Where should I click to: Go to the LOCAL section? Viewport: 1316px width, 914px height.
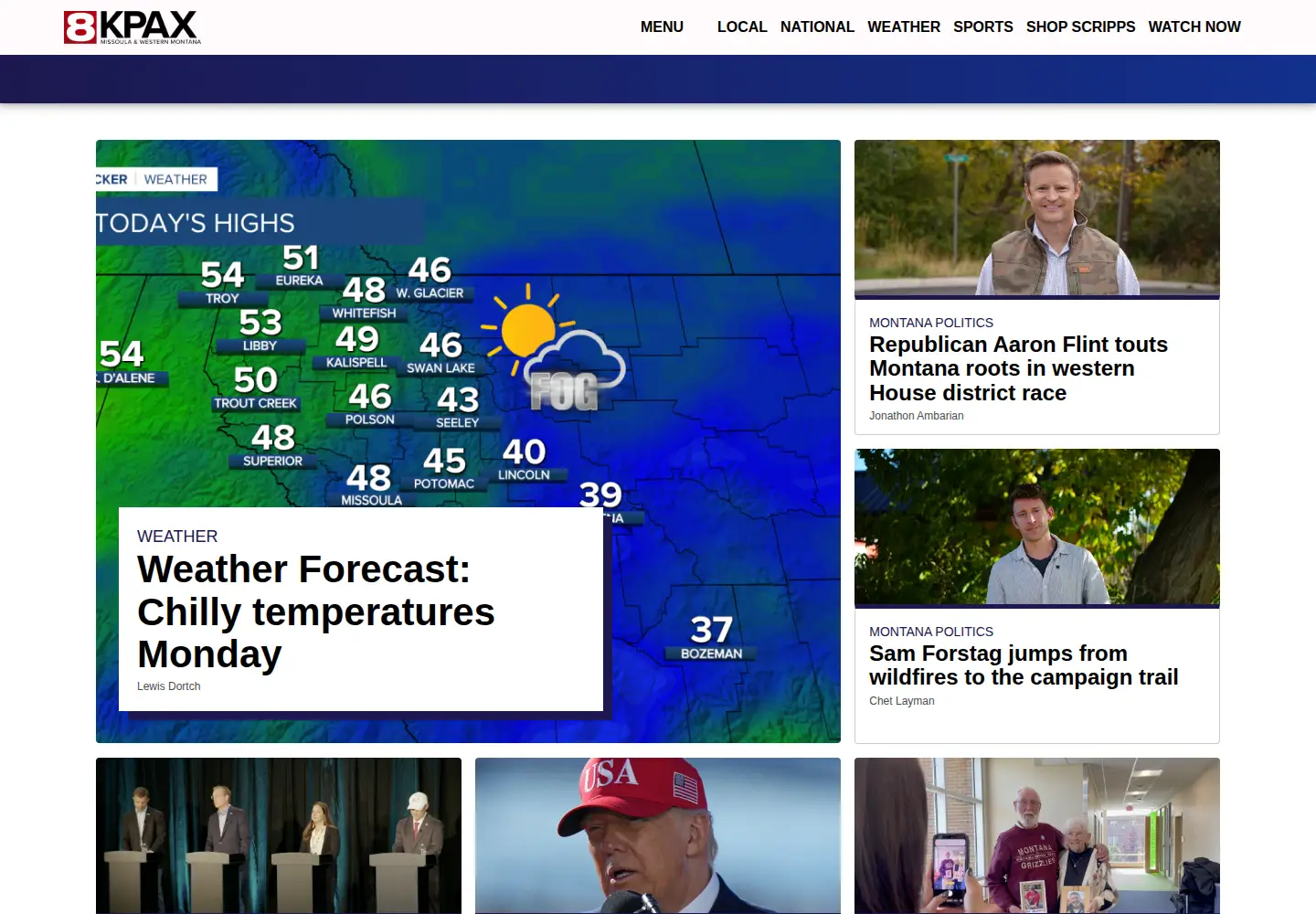[742, 27]
